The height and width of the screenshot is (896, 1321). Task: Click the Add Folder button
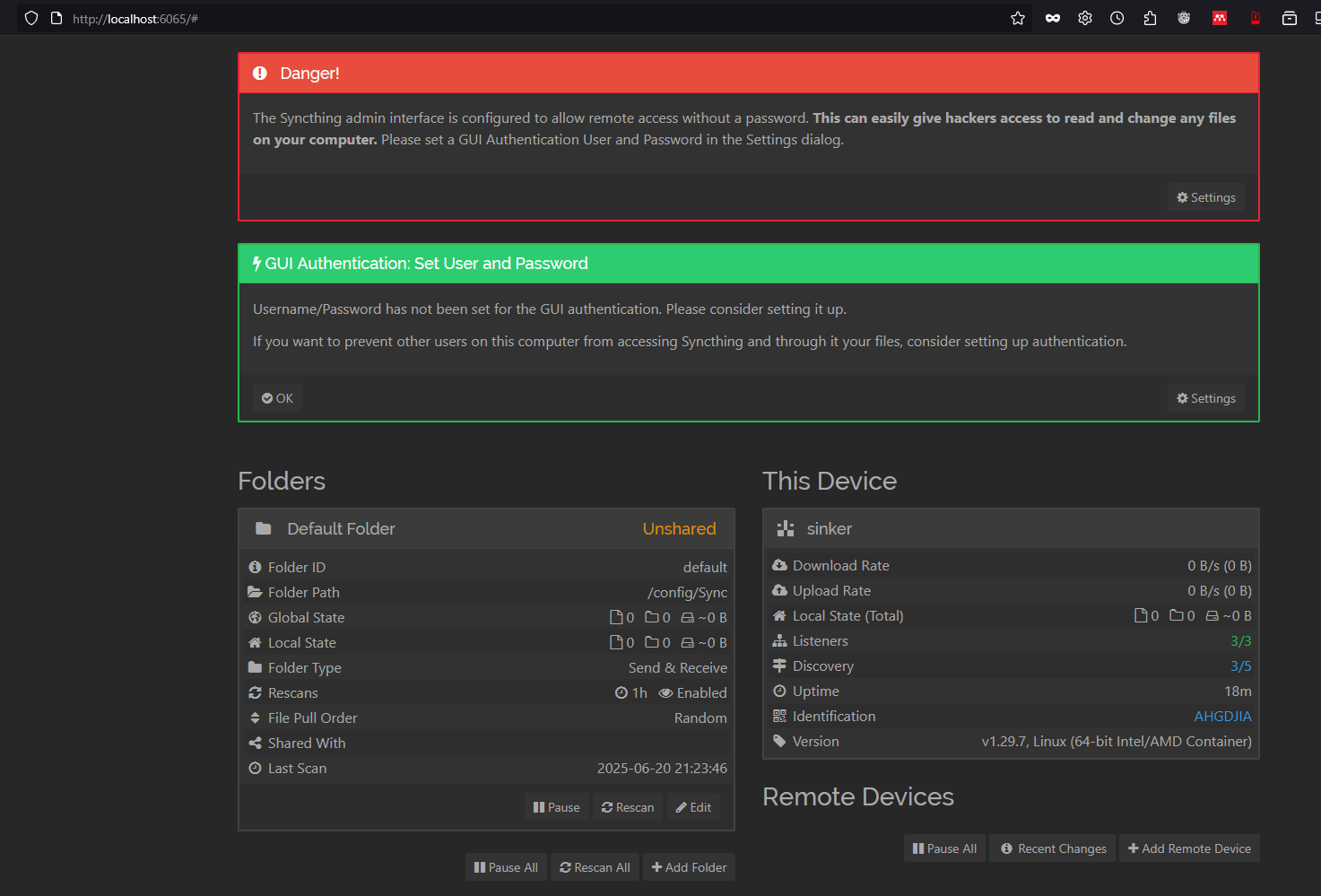point(689,867)
